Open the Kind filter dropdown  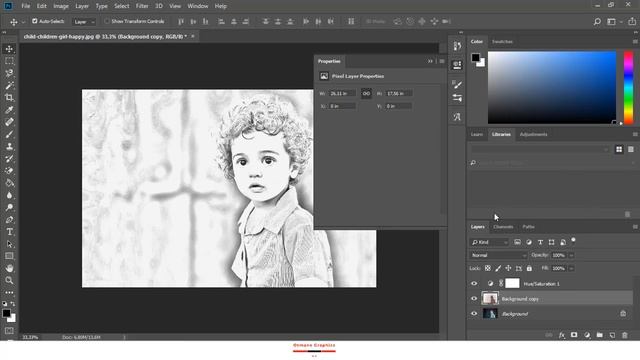(489, 242)
